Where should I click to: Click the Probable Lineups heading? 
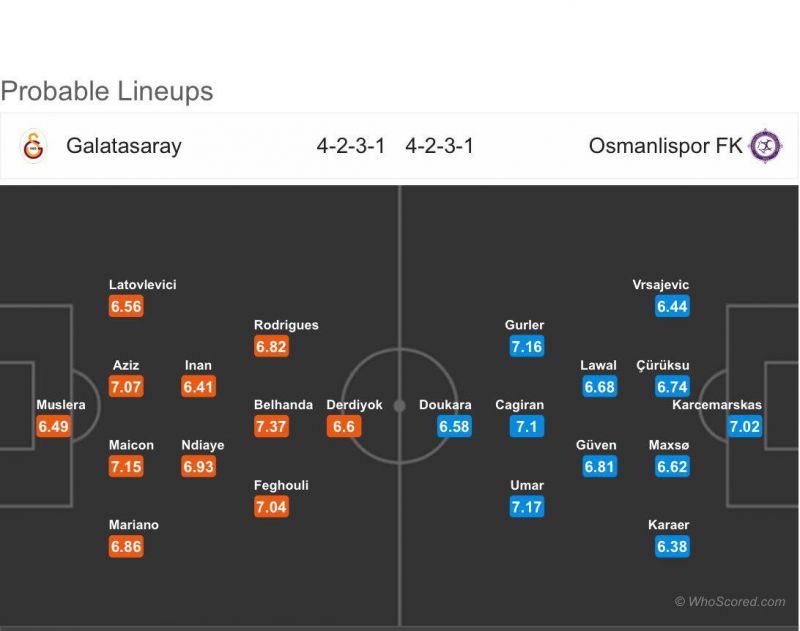pos(107,92)
